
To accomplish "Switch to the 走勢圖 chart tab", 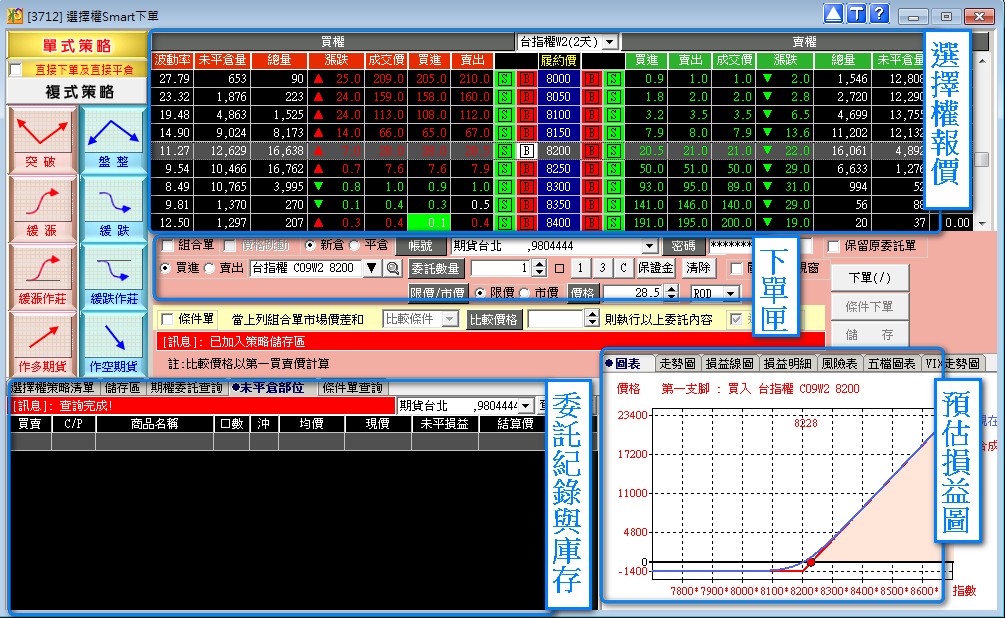I will coord(677,363).
